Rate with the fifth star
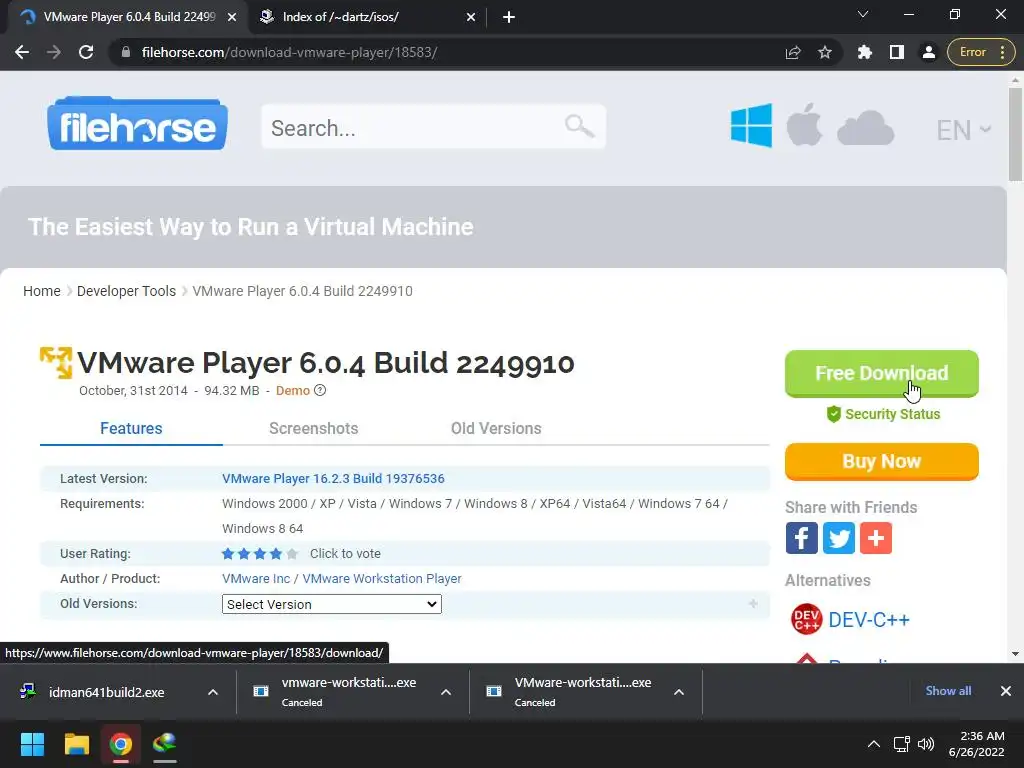Screen dimensions: 1024x768 292,554
